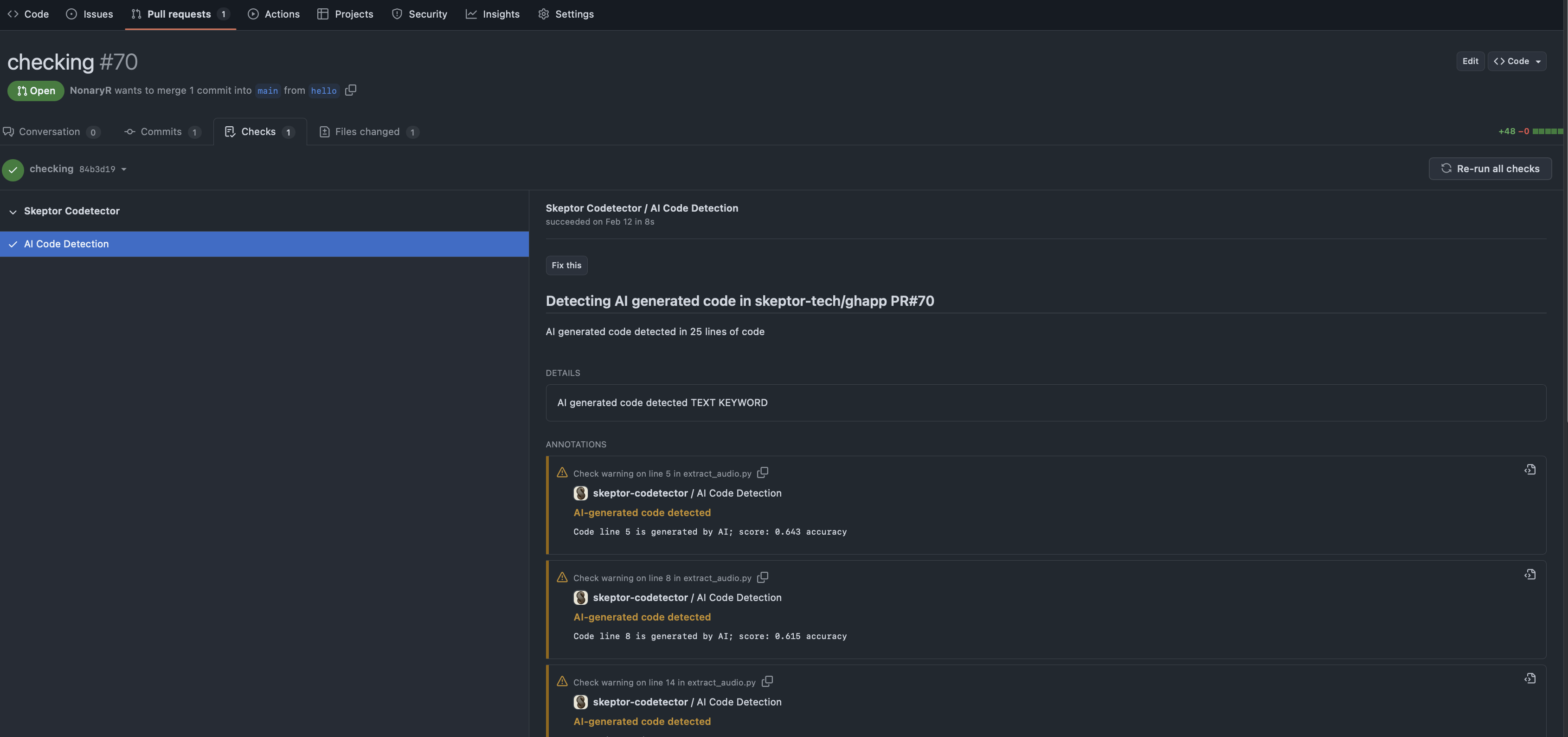Copy the hello branch name icon
1568x737 pixels.
pos(351,90)
